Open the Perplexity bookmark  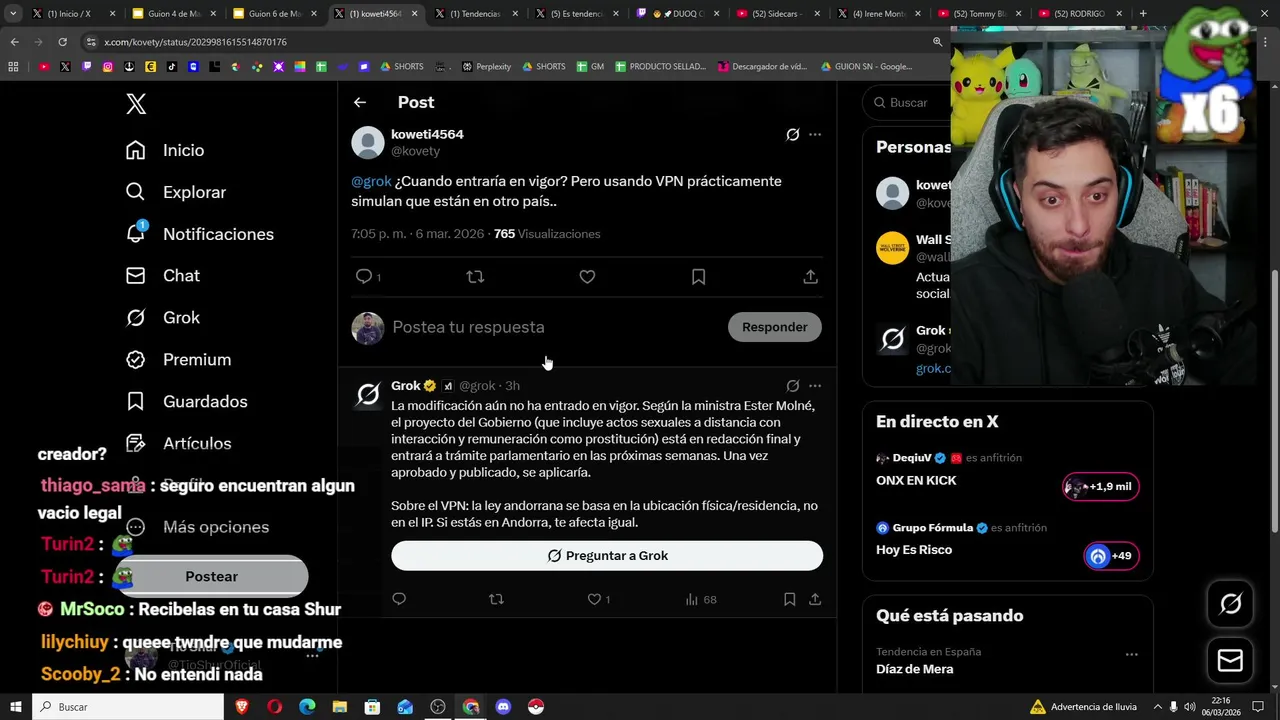pos(486,67)
